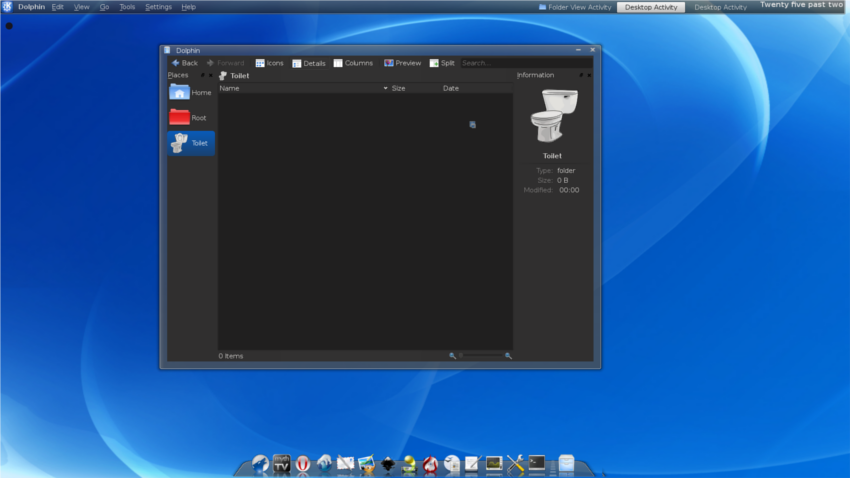Click the Dolphin window title icon
850x478 pixels.
point(167,50)
